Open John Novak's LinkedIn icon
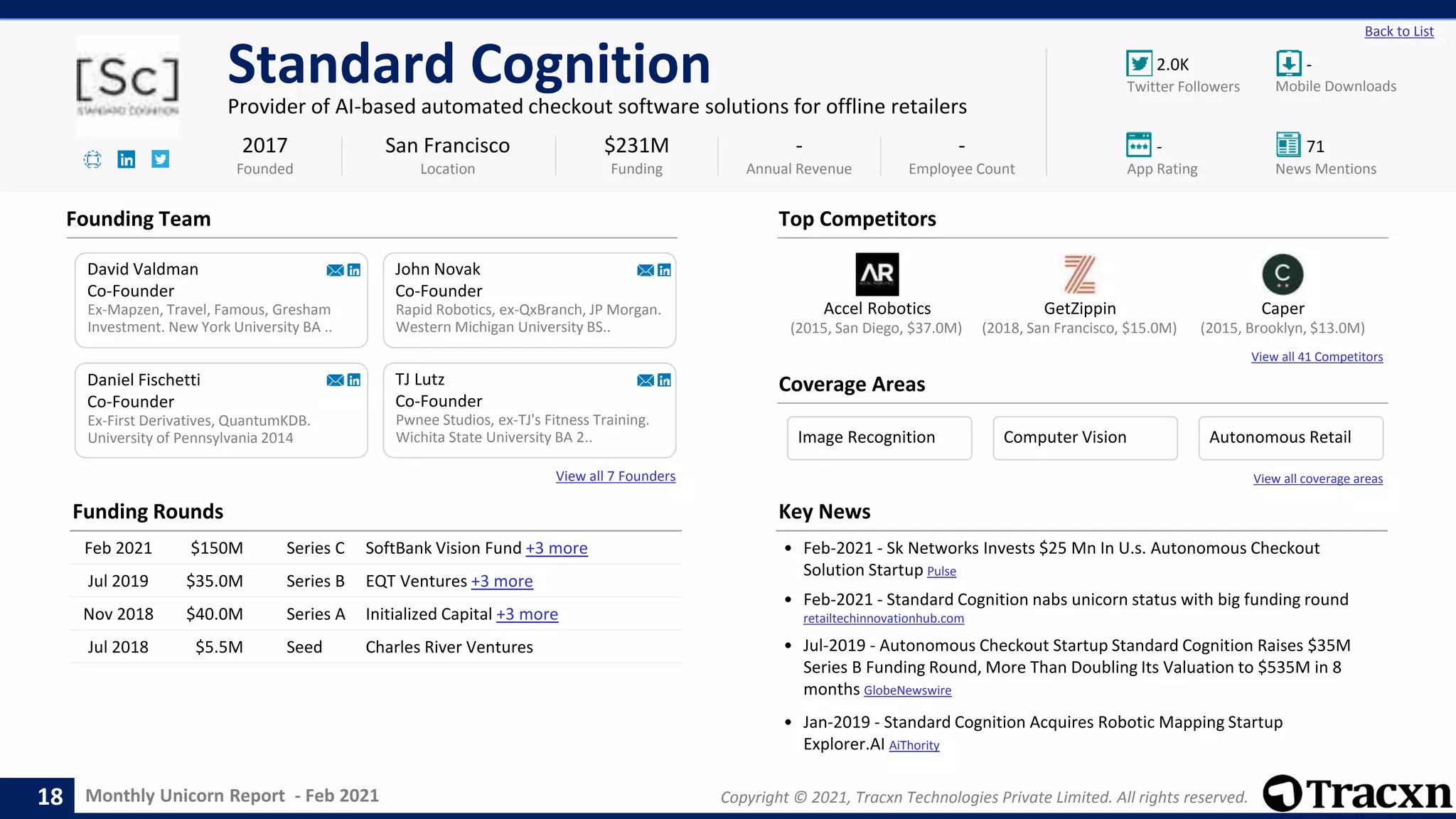 coord(664,270)
